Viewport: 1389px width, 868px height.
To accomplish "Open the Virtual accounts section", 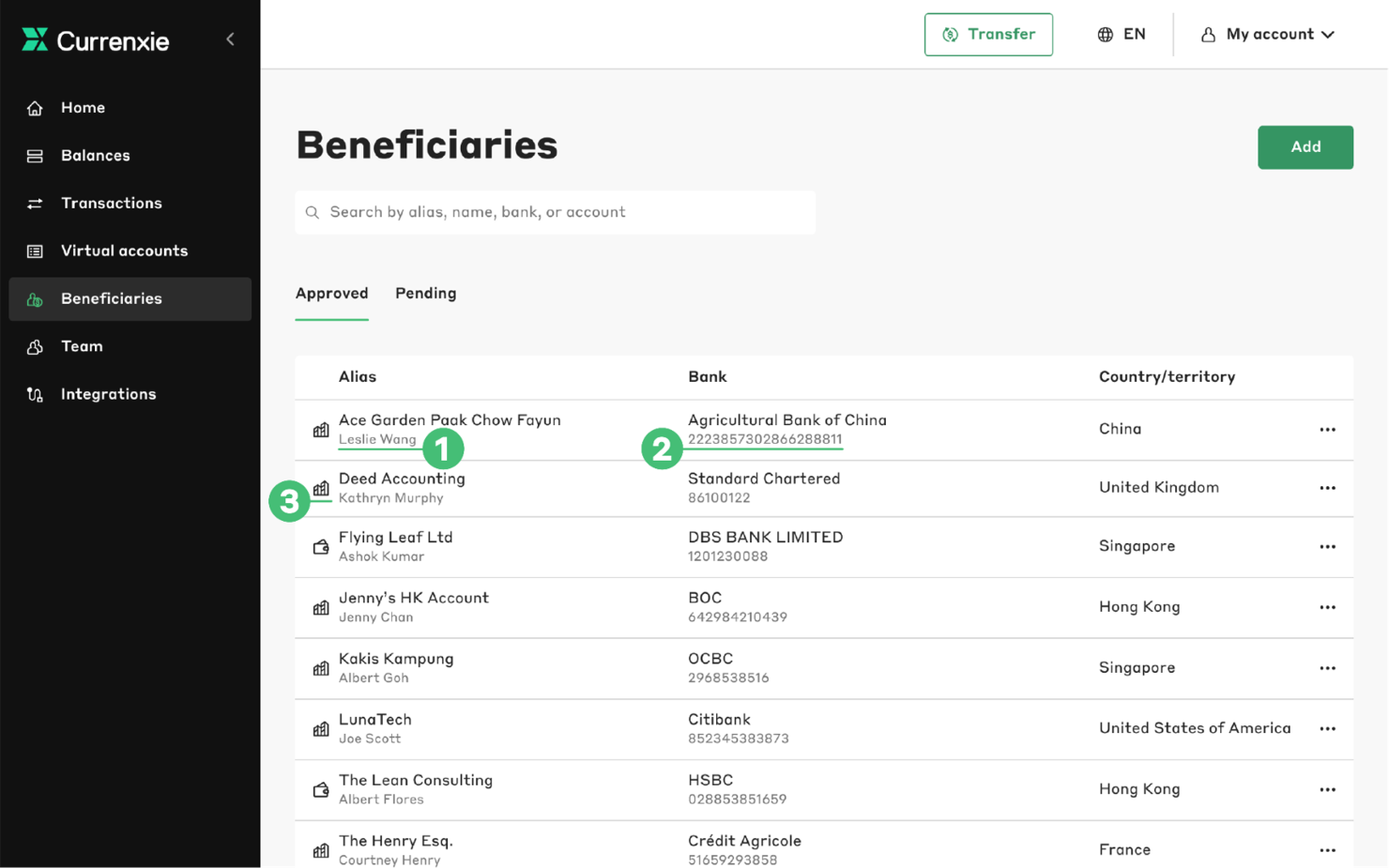I will tap(124, 251).
